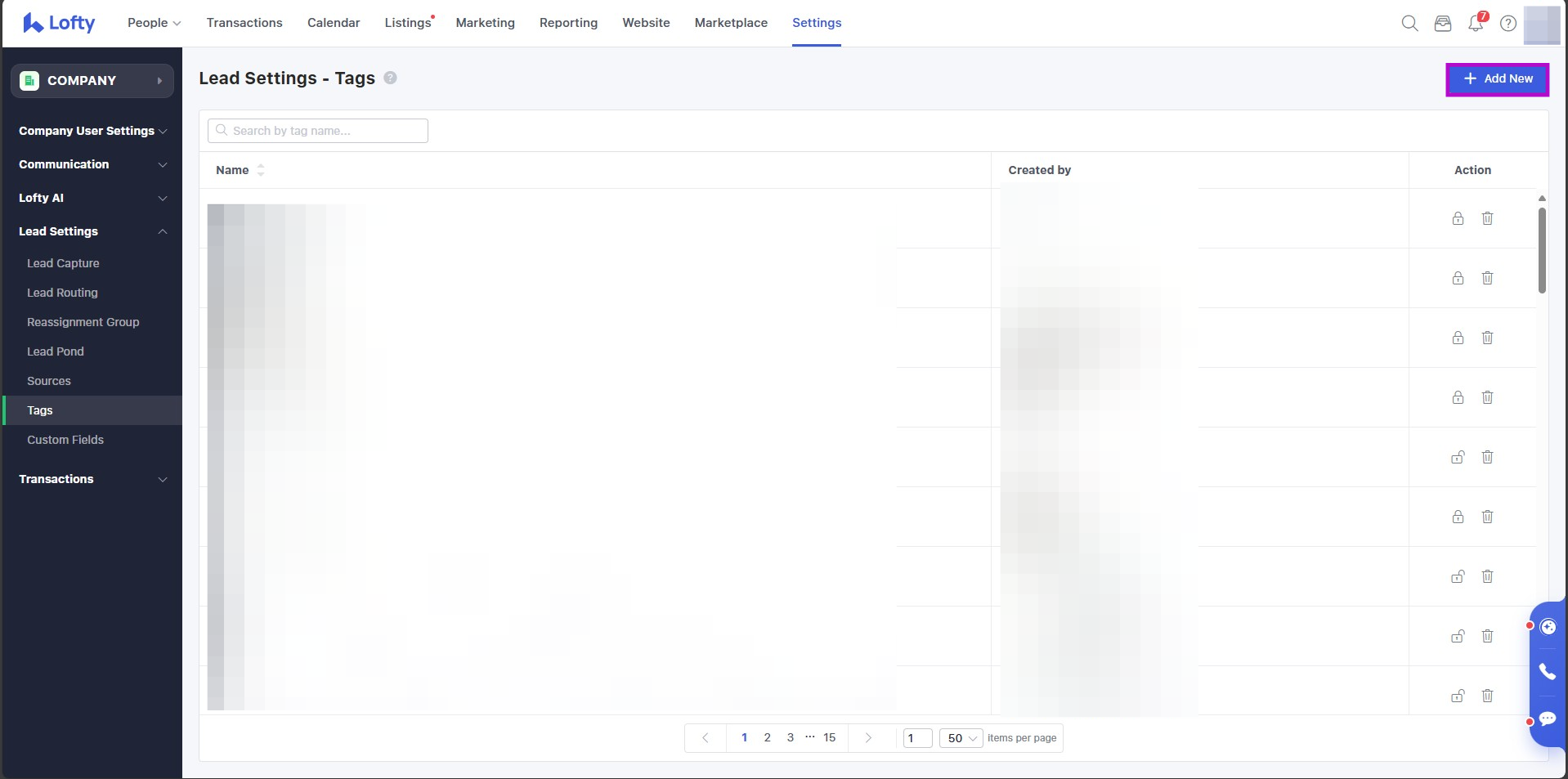Viewport: 1568px width, 779px height.
Task: Toggle the lock on the third tag row
Action: click(1458, 338)
